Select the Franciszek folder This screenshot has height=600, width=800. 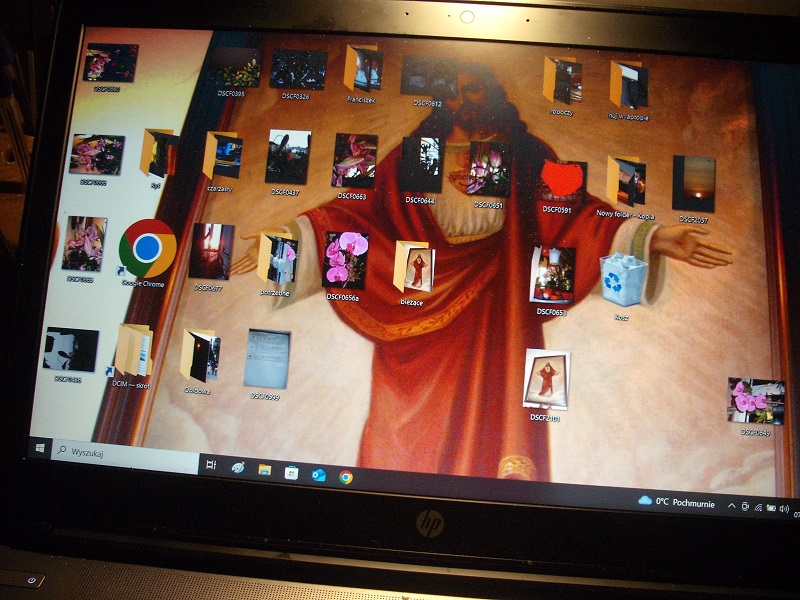click(x=363, y=69)
